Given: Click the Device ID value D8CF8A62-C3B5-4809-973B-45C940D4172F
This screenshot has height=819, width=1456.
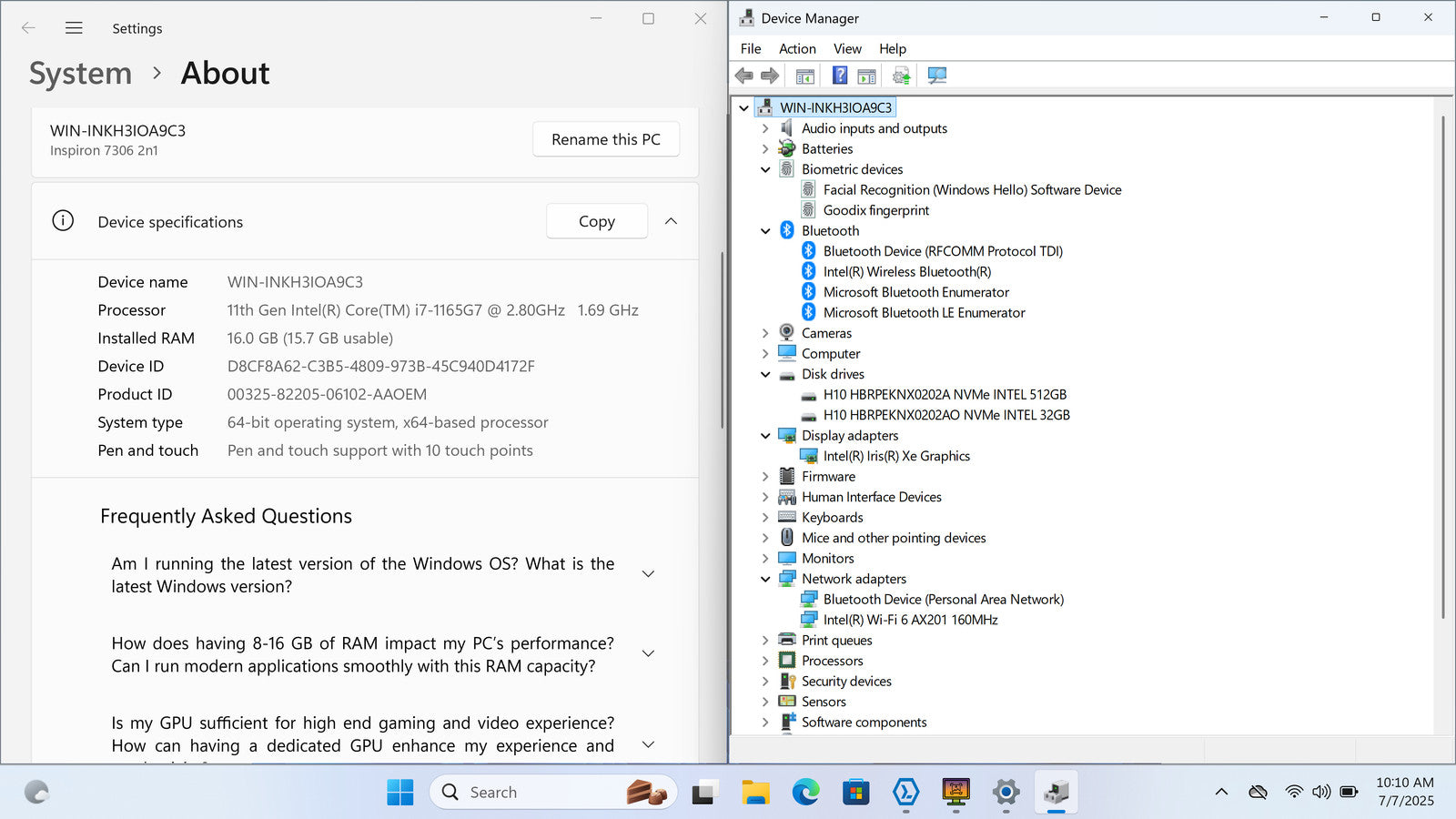Looking at the screenshot, I should pyautogui.click(x=381, y=366).
